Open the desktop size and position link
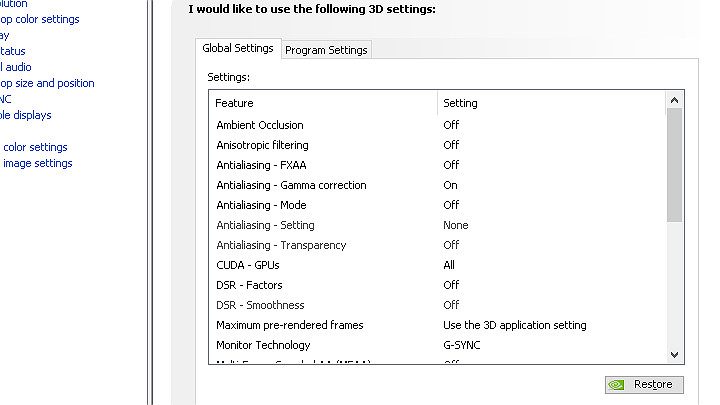Image resolution: width=720 pixels, height=405 pixels. click(x=47, y=83)
